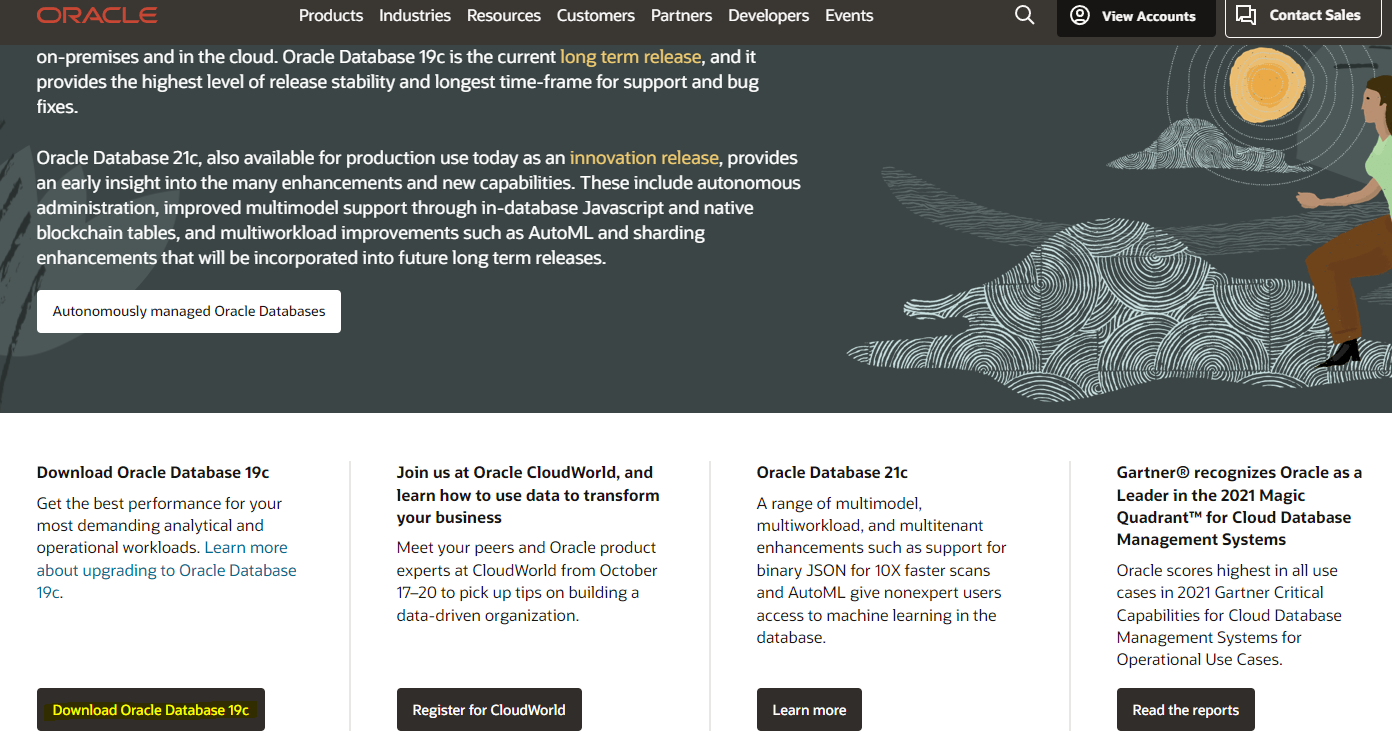Click the multimodel enhancements description text
This screenshot has height=745, width=1392.
tap(881, 570)
